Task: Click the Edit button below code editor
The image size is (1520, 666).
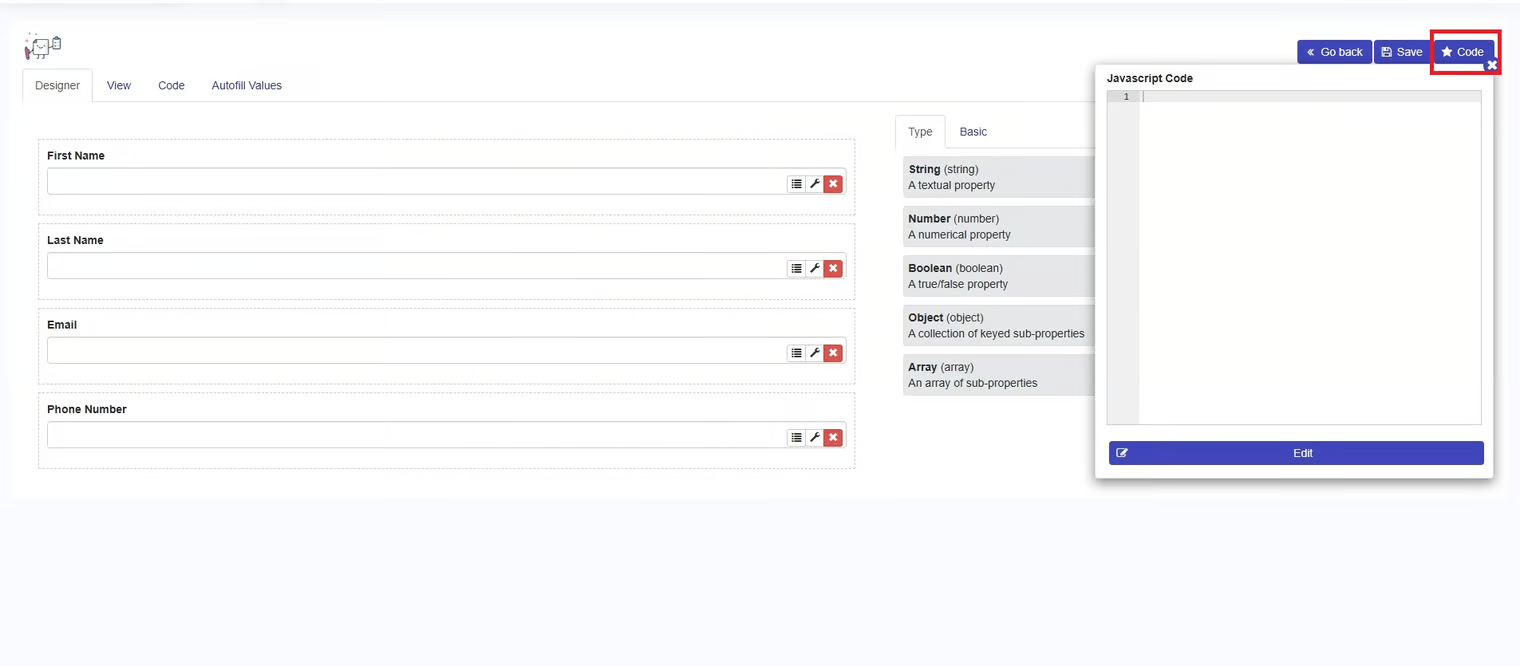Action: (1296, 453)
